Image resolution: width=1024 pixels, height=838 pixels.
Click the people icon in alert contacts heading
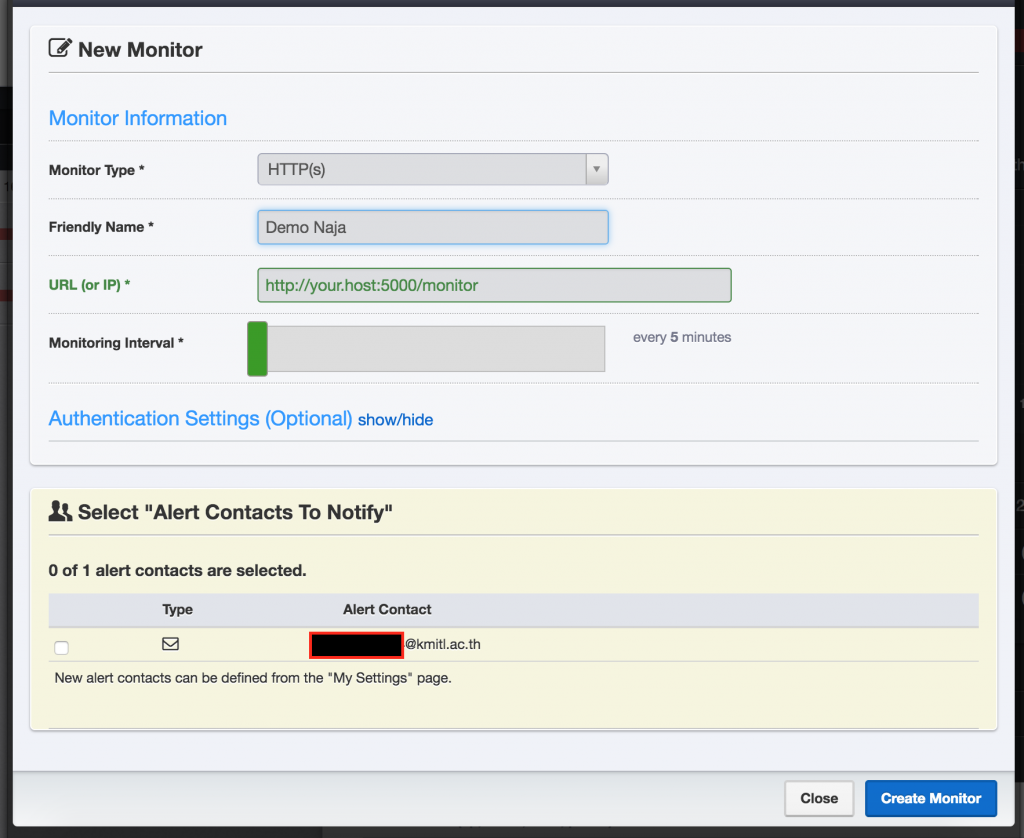60,512
